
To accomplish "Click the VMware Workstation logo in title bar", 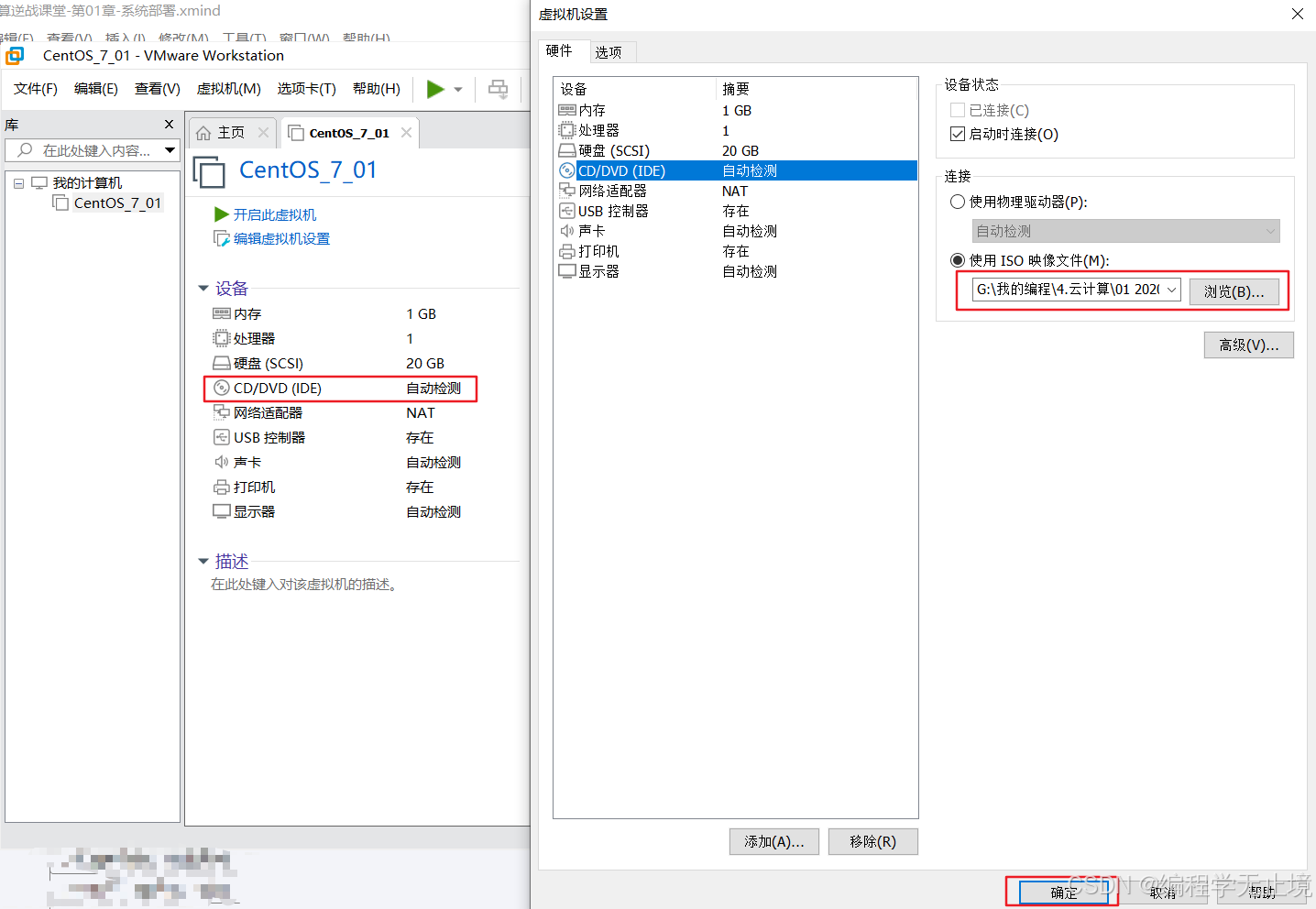I will pyautogui.click(x=15, y=56).
